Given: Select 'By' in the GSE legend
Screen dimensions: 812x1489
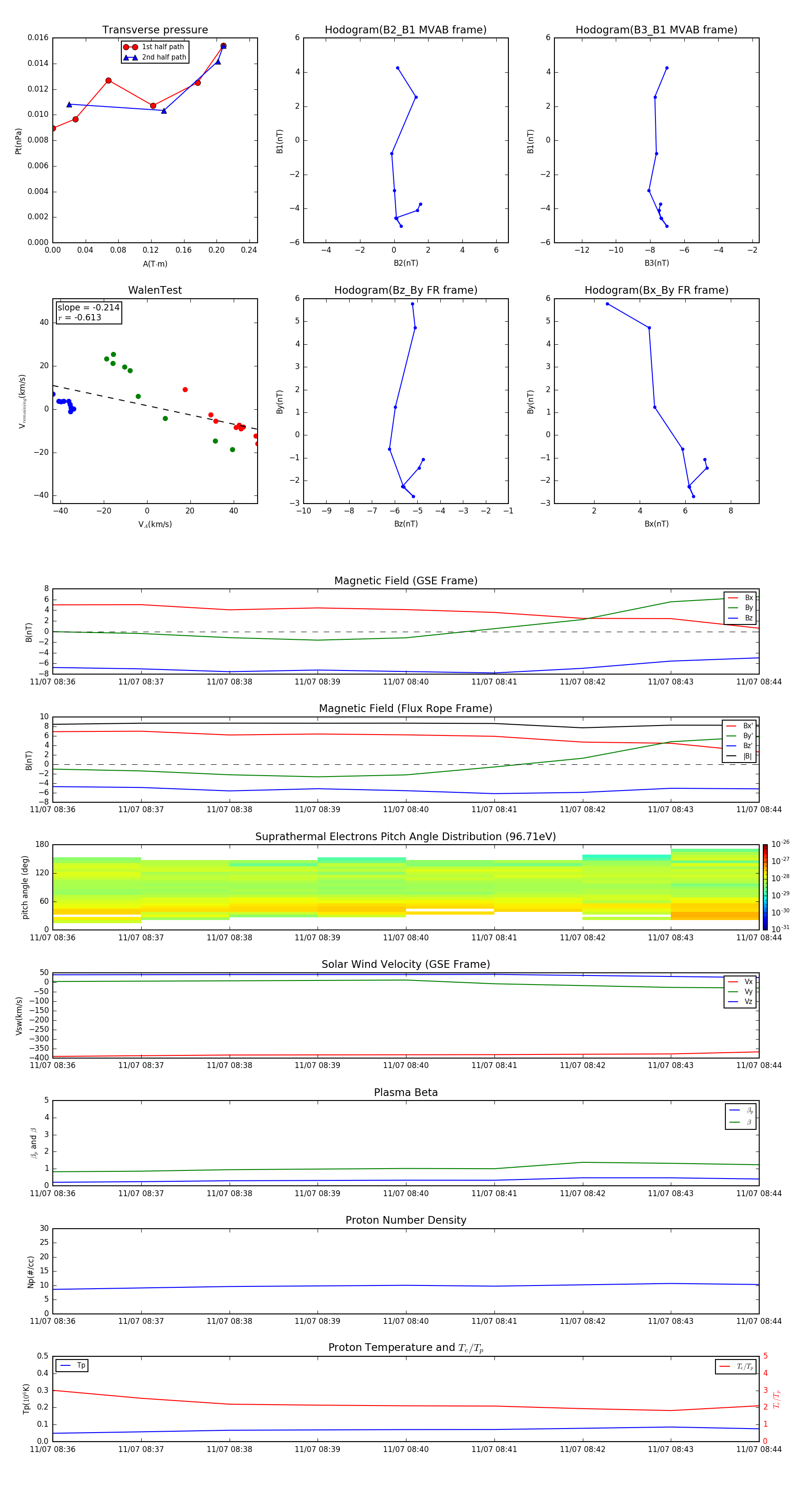Looking at the screenshot, I should coord(740,607).
